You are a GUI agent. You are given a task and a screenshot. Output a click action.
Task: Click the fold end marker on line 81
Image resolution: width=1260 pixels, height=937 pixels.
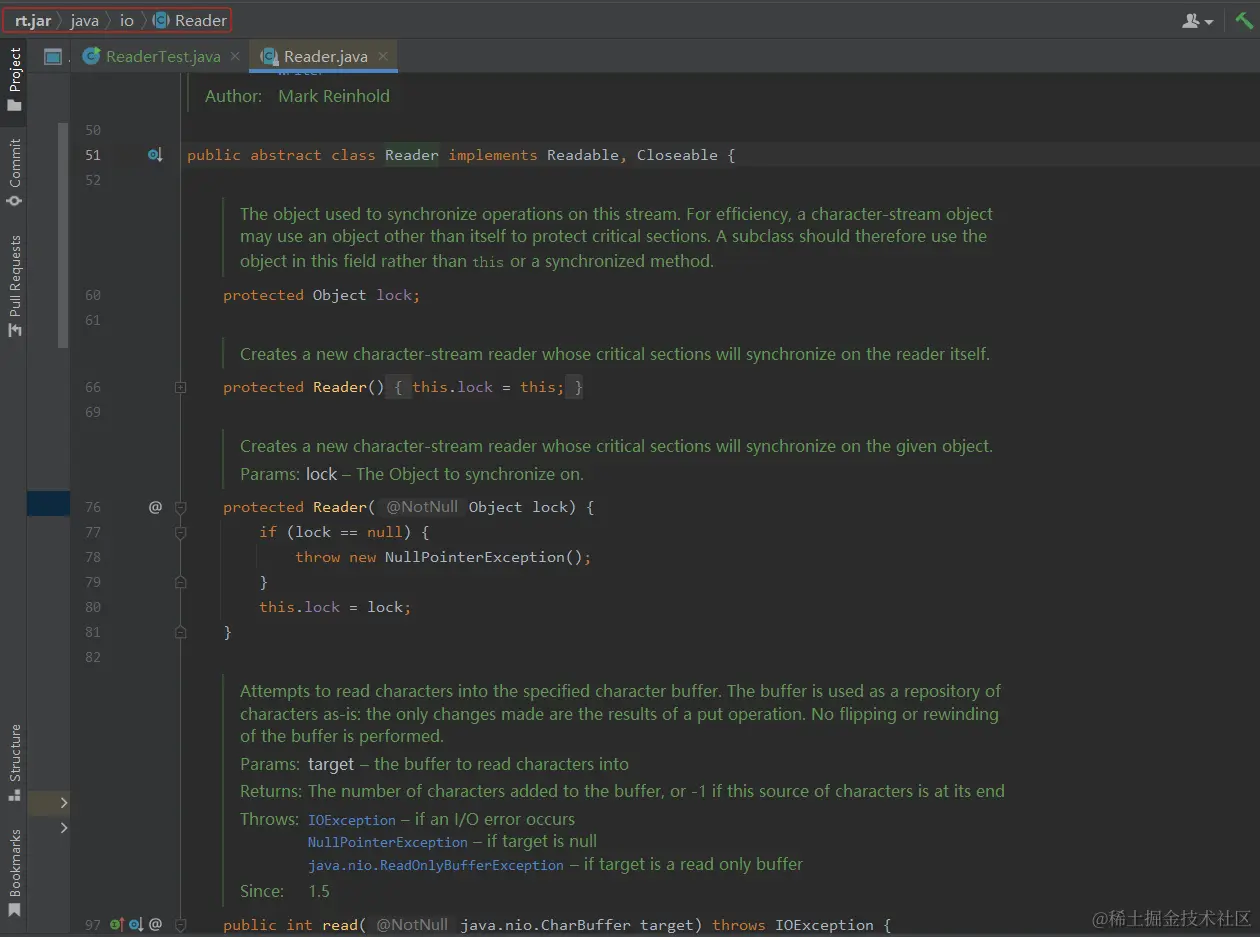pos(180,632)
